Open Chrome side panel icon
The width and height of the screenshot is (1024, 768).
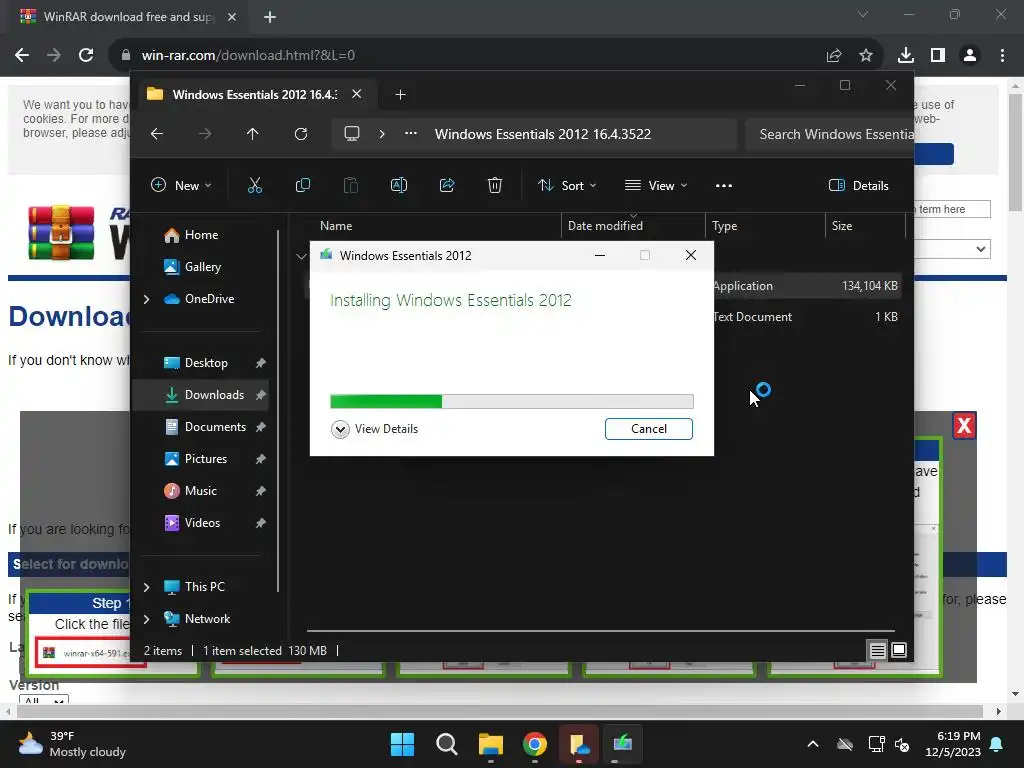(x=938, y=56)
